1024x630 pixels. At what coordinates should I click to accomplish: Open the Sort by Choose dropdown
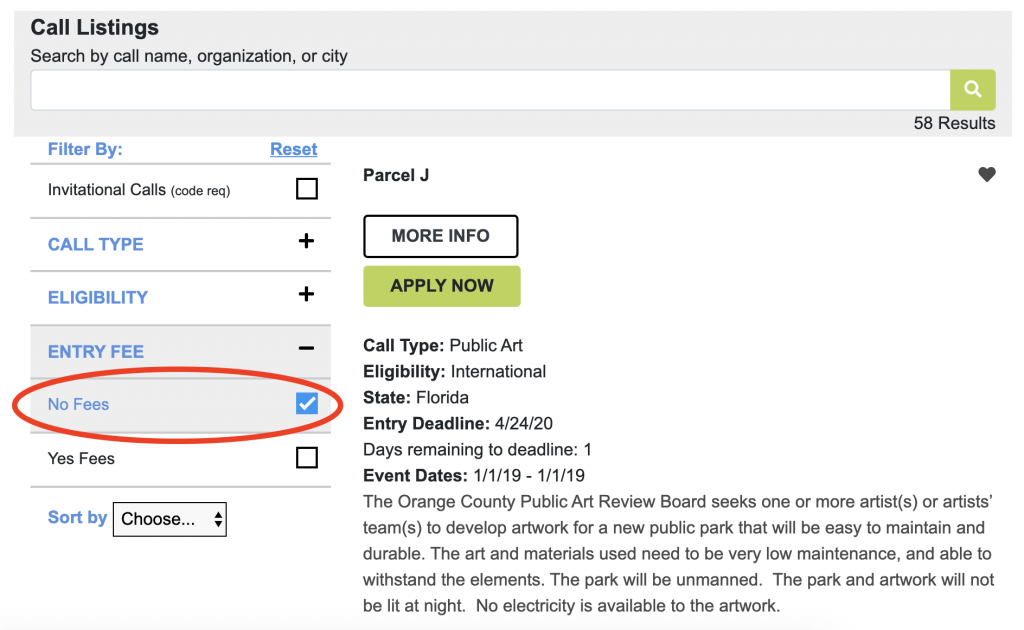(169, 519)
